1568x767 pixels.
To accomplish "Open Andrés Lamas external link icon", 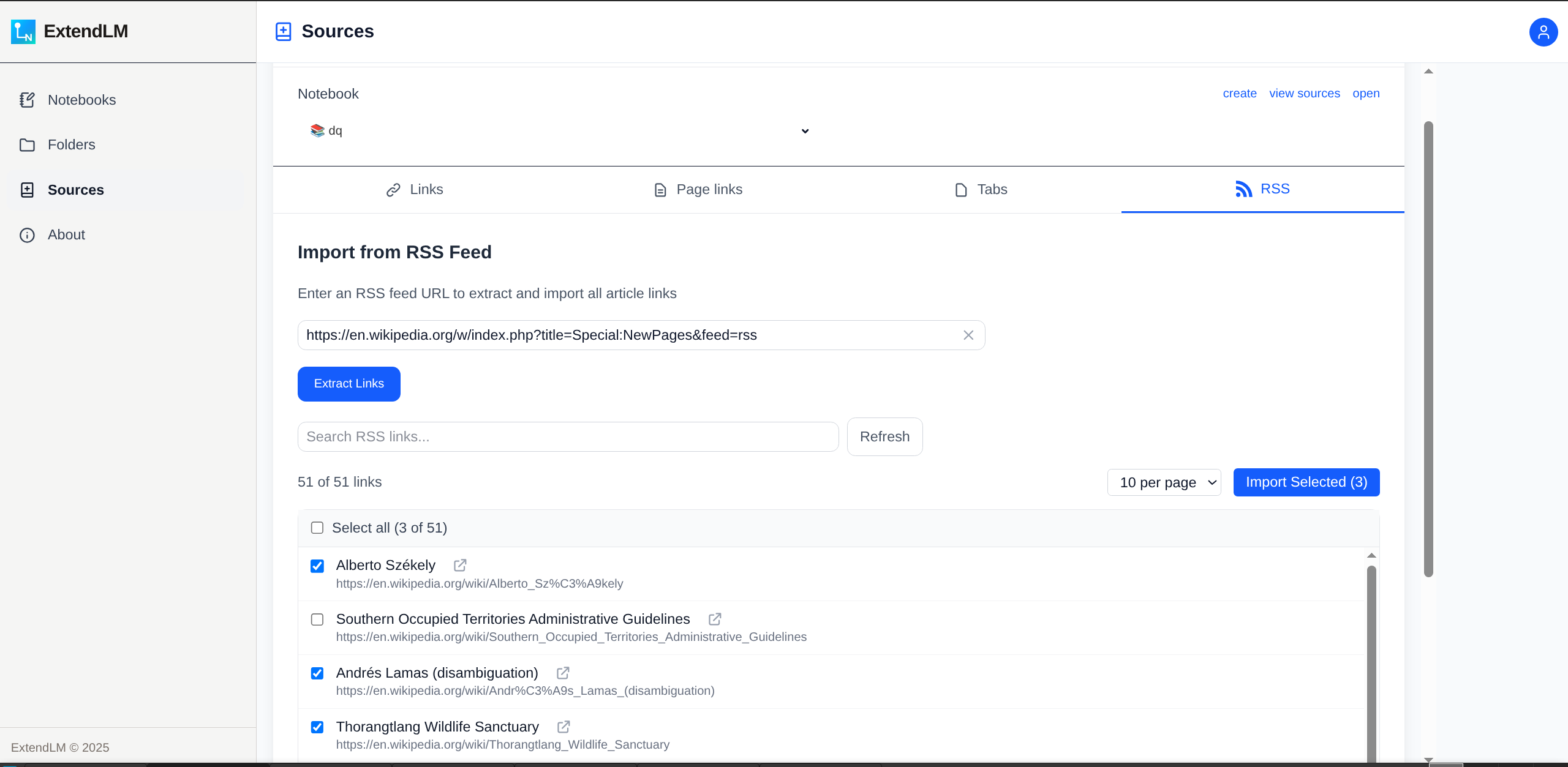I will (563, 673).
